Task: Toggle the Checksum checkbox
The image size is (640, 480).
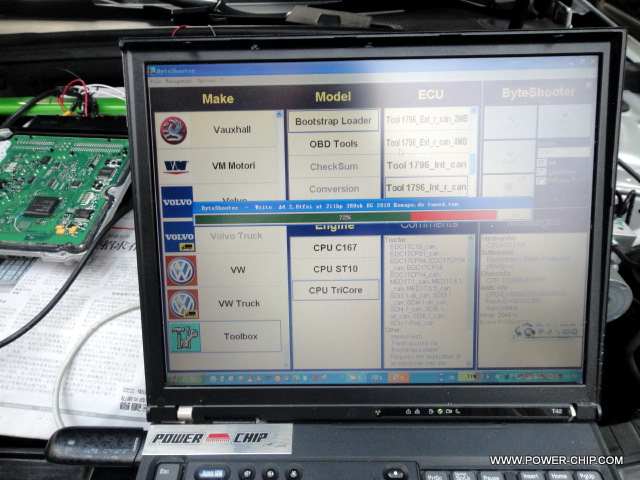Action: pyautogui.click(x=542, y=171)
